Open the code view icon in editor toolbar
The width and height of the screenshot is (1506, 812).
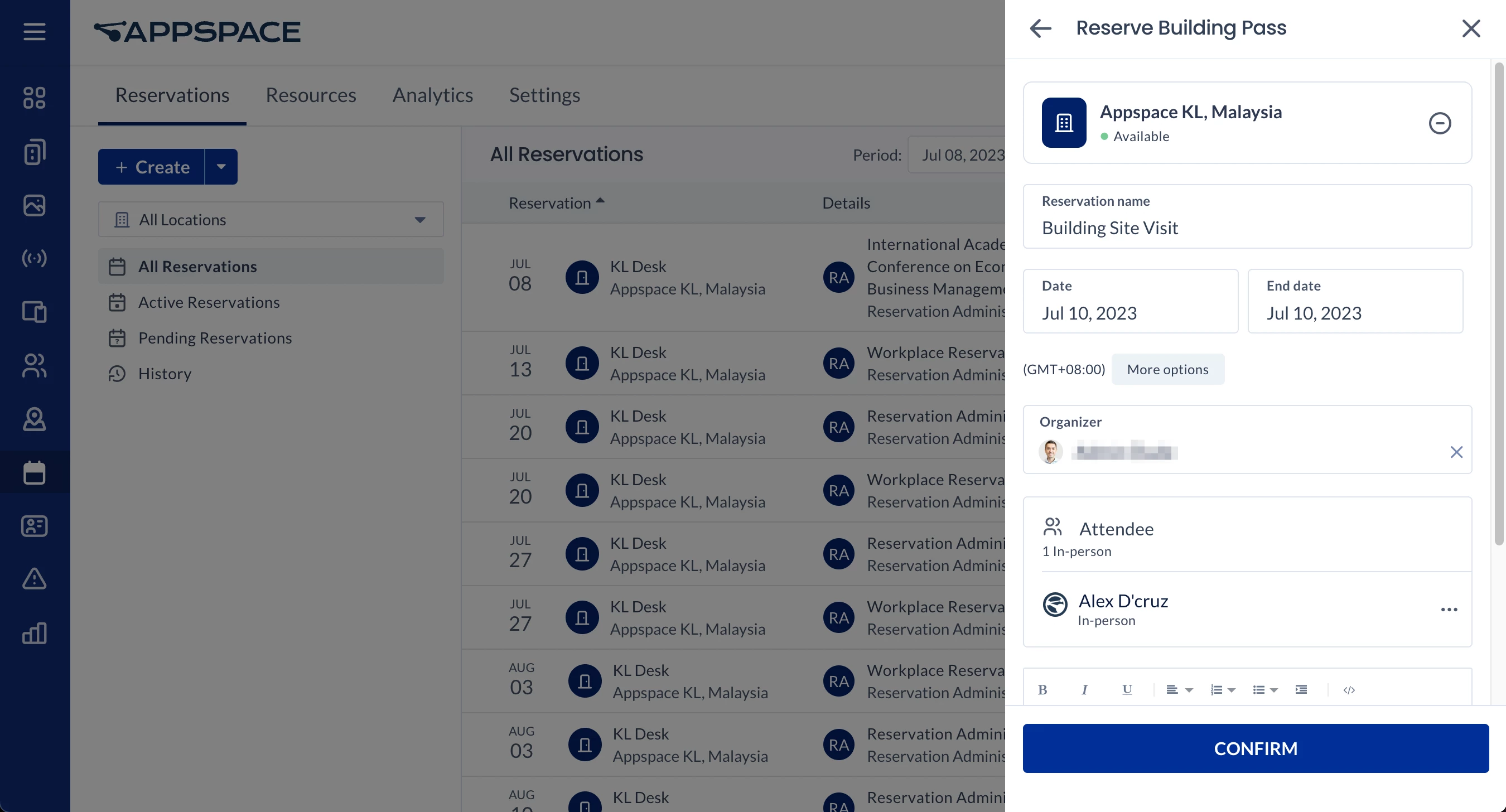point(1349,690)
